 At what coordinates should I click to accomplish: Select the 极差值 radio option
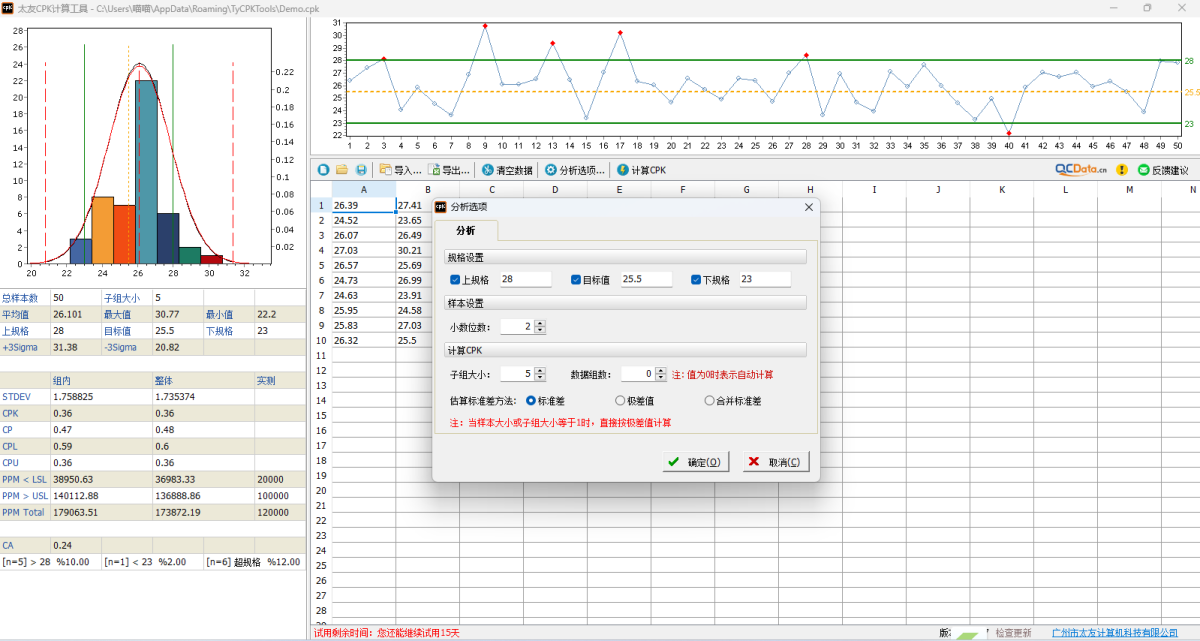620,401
